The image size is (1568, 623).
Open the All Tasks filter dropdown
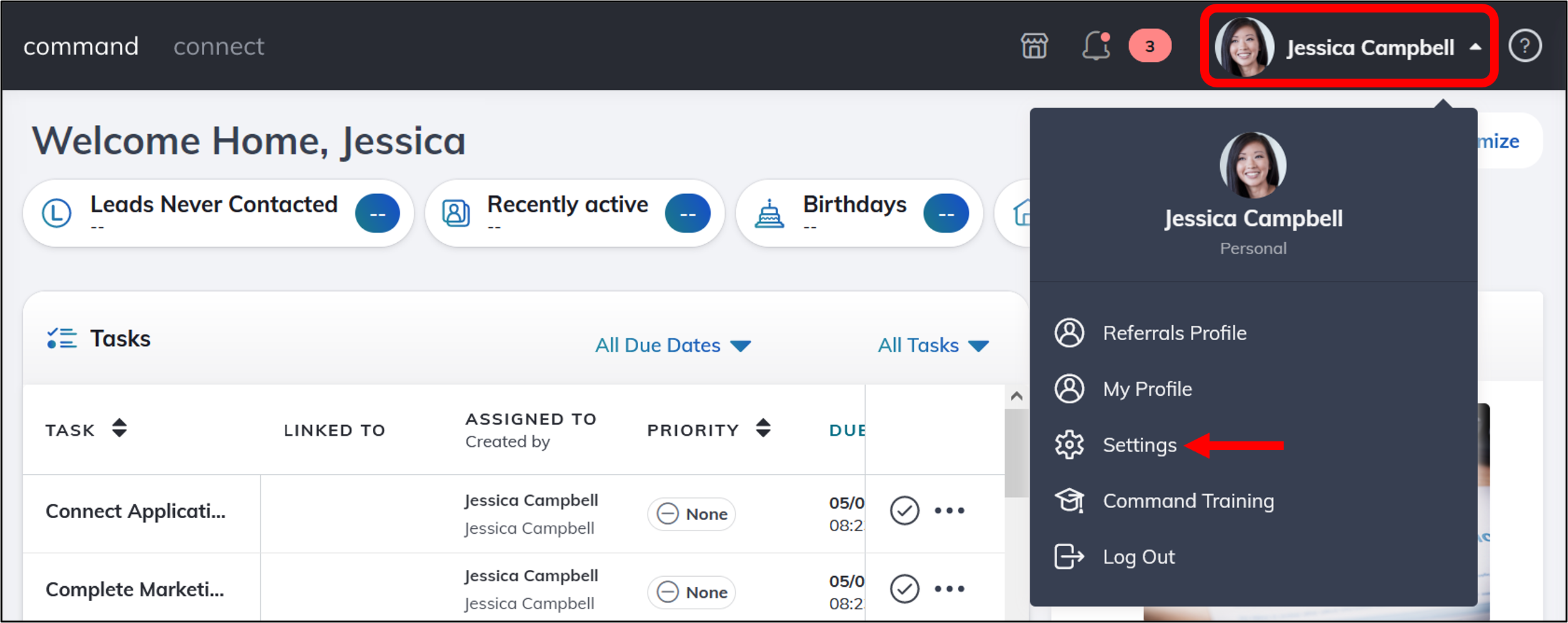933,345
